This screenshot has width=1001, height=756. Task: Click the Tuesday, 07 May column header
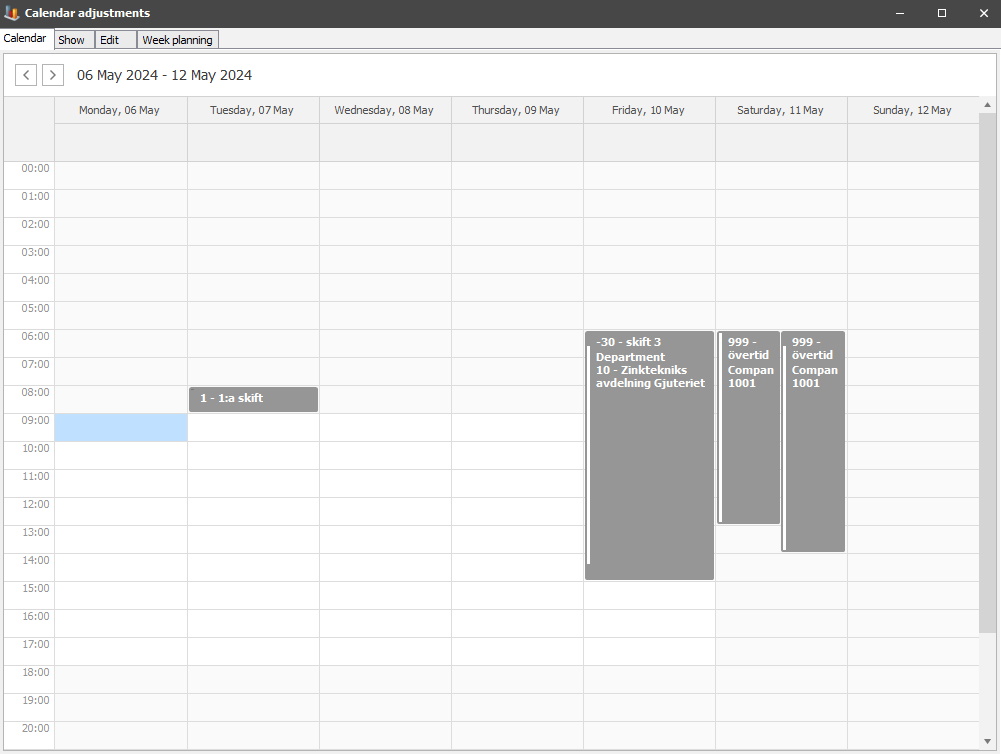252,110
